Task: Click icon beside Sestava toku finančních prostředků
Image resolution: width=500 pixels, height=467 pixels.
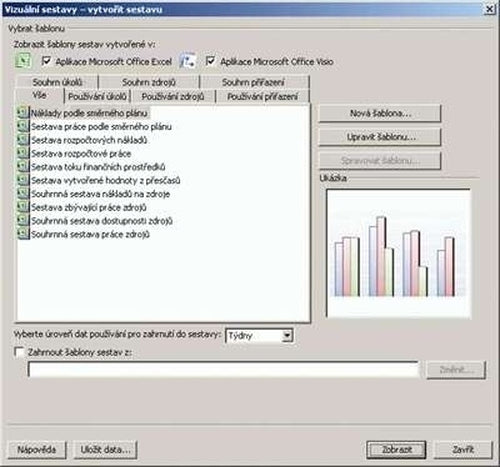Action: click(23, 166)
